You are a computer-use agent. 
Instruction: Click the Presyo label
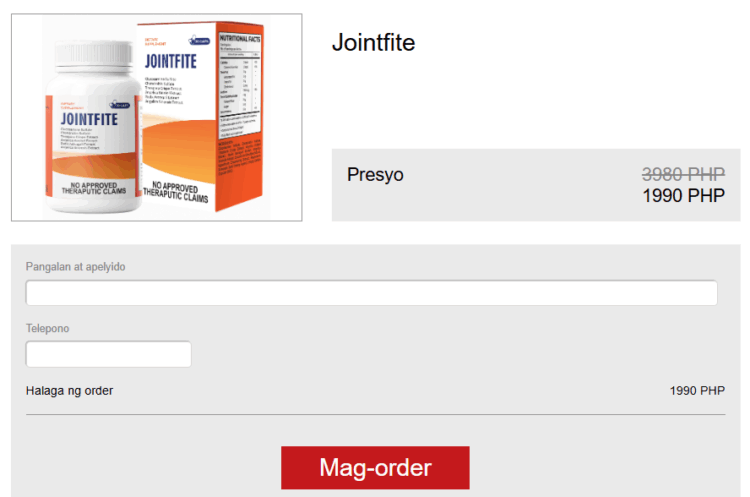coord(375,174)
